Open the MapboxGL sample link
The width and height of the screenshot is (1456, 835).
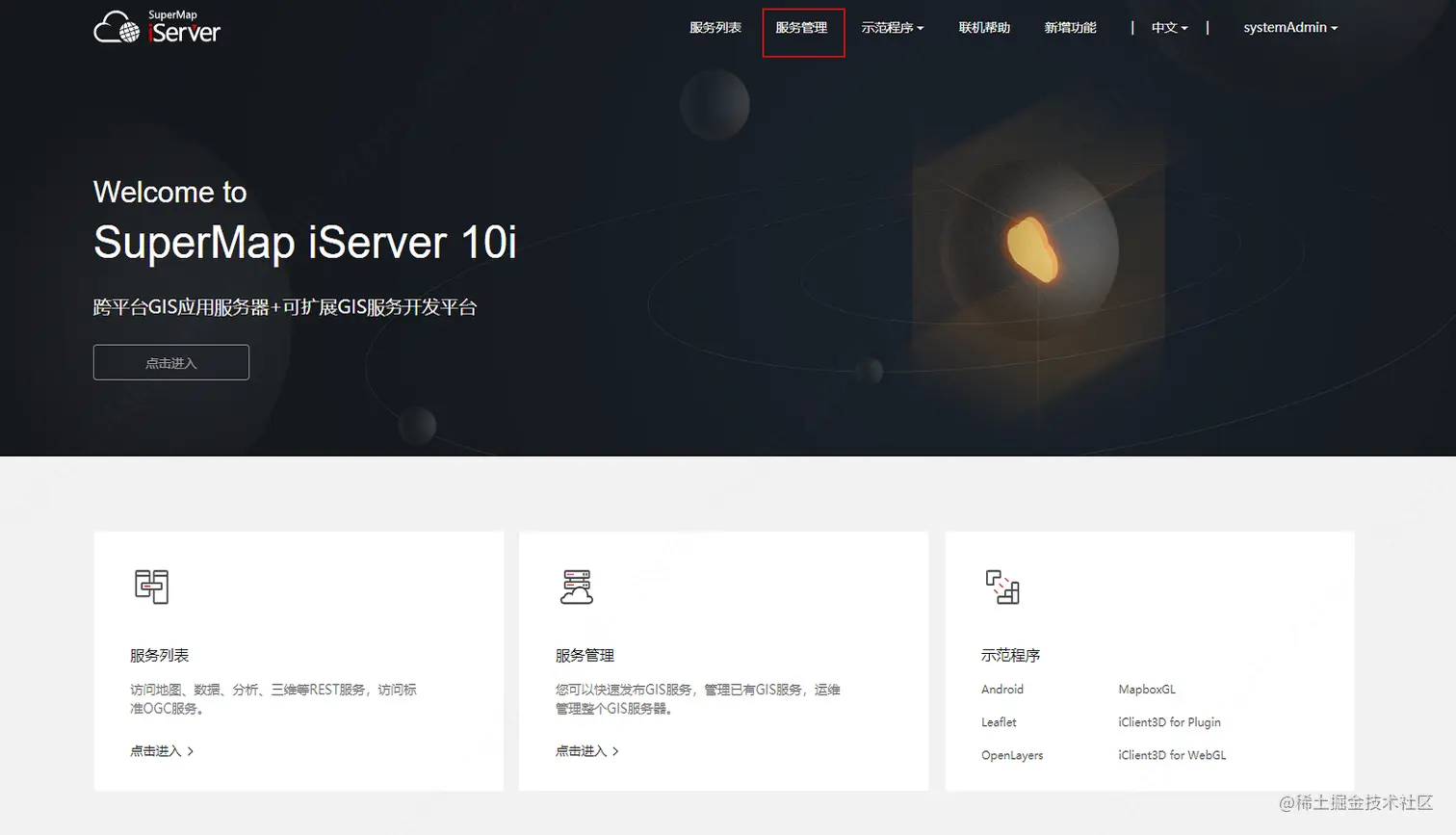tap(1147, 690)
